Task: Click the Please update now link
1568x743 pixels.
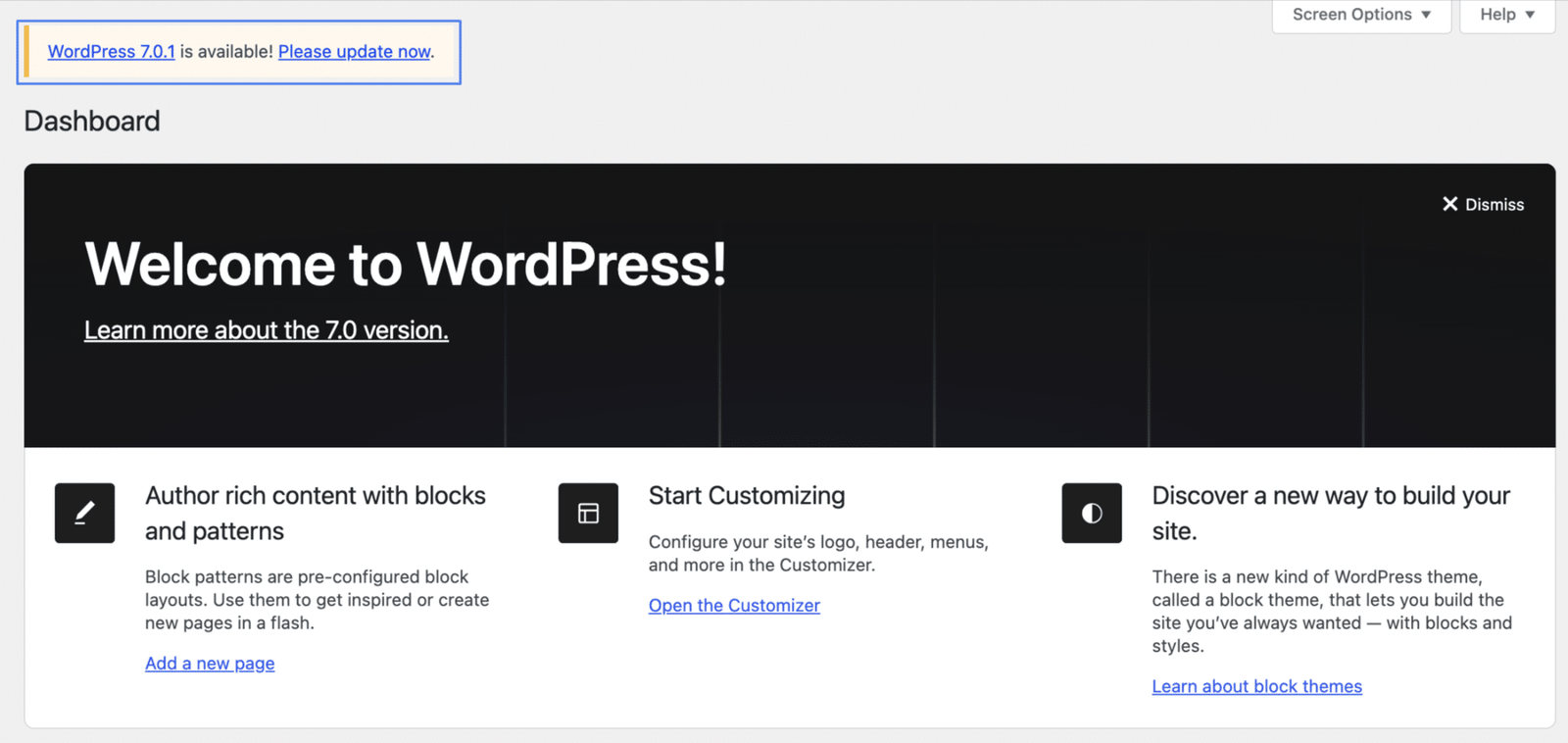Action: click(x=355, y=51)
